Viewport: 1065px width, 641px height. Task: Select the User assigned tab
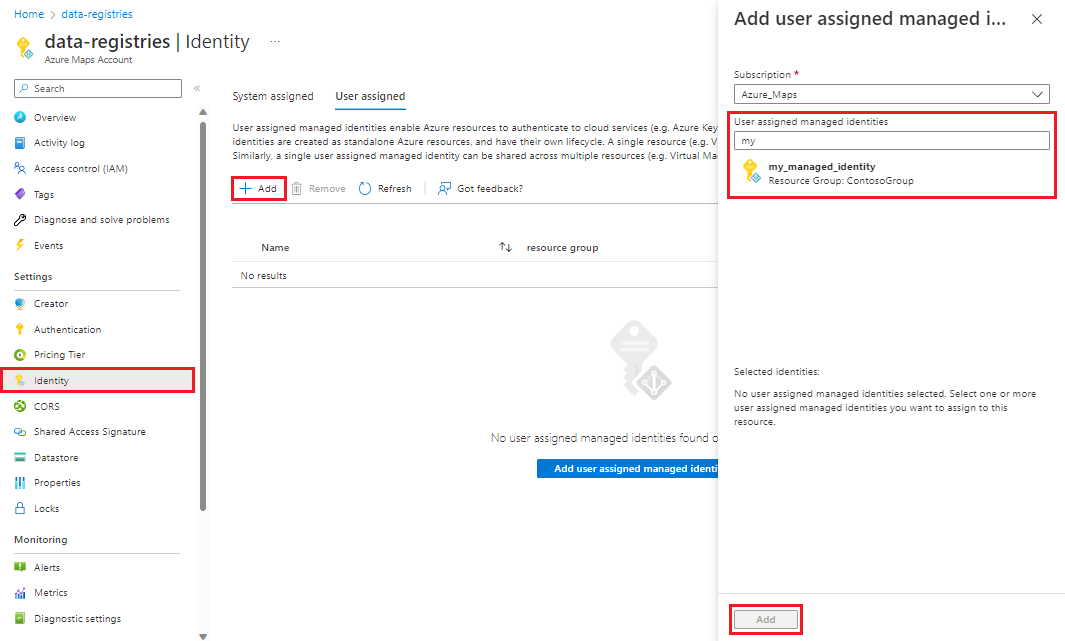point(370,96)
